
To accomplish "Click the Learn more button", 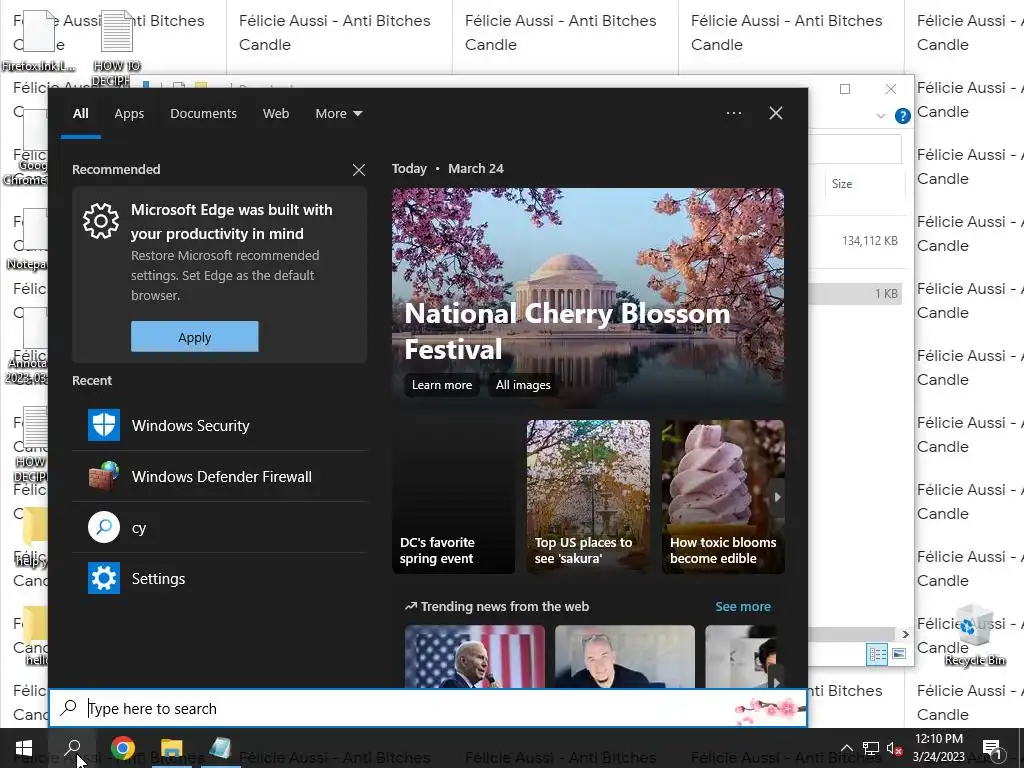I will (x=441, y=385).
